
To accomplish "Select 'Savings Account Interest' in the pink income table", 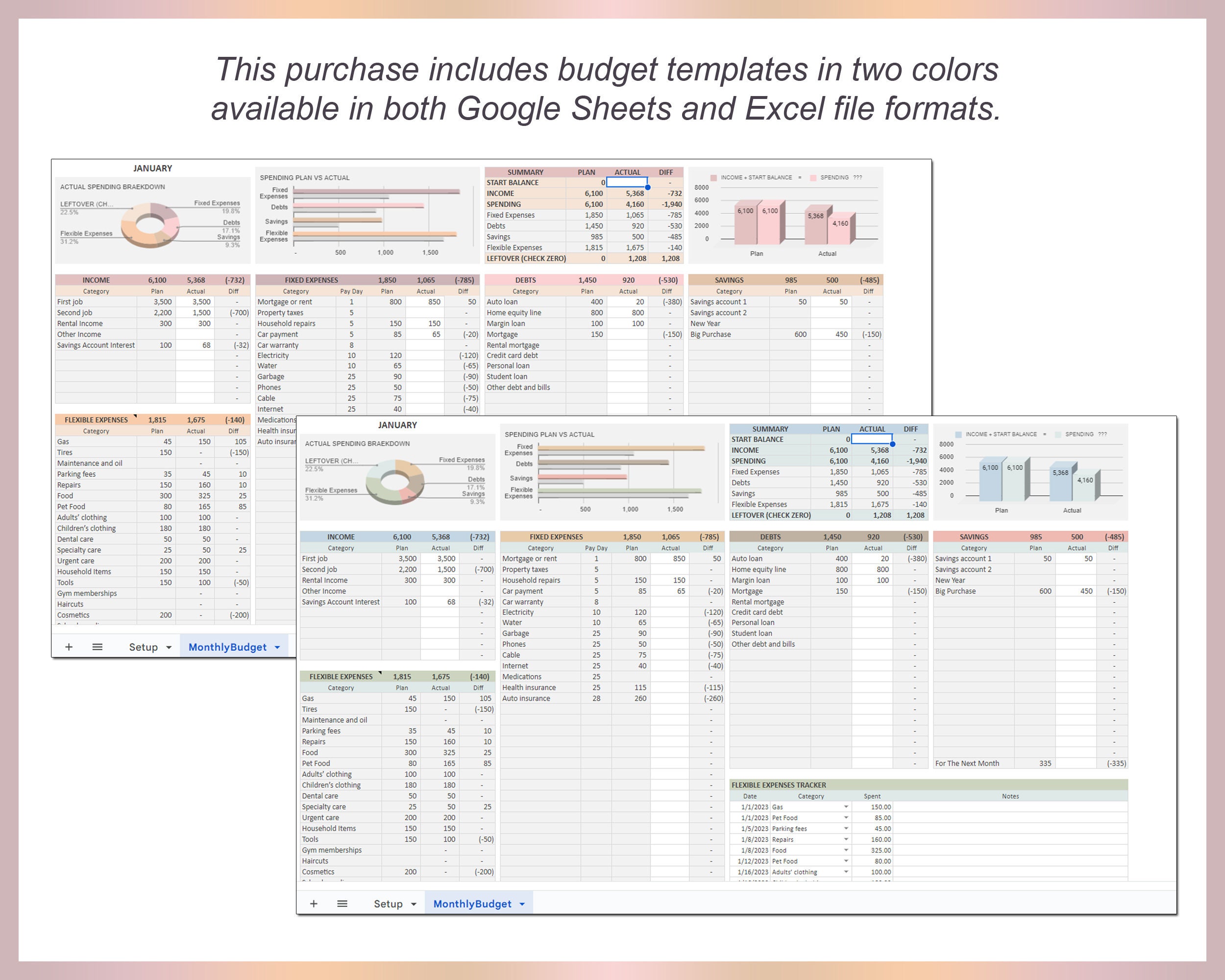I will [96, 345].
